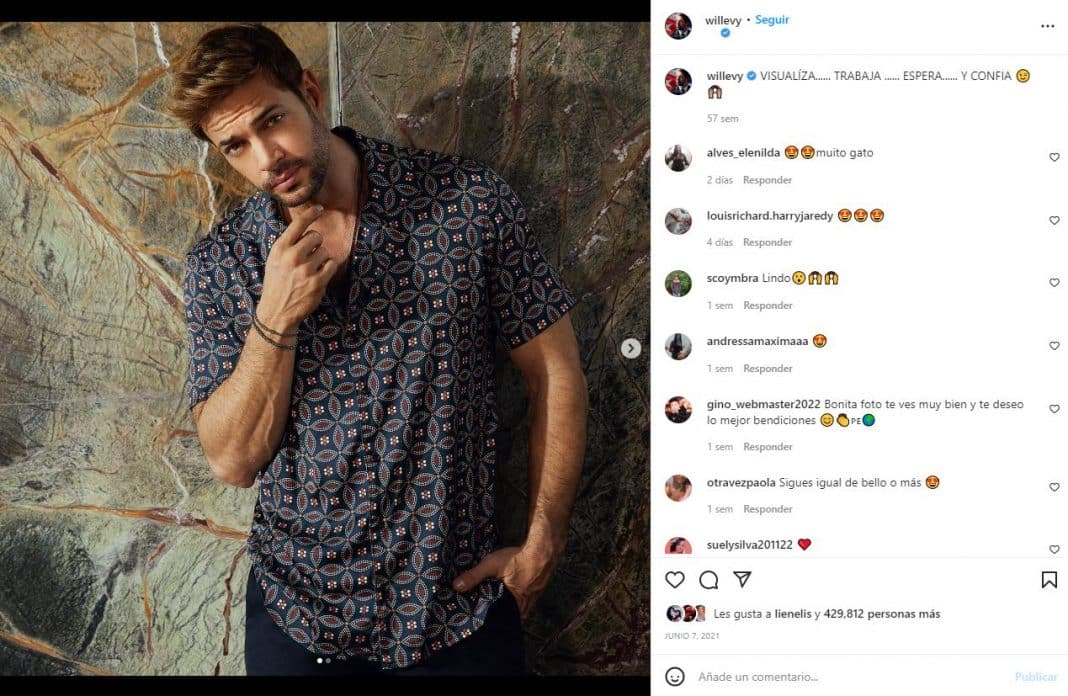Open the 429,812 personas más likes list
1068x696 pixels.
[881, 614]
